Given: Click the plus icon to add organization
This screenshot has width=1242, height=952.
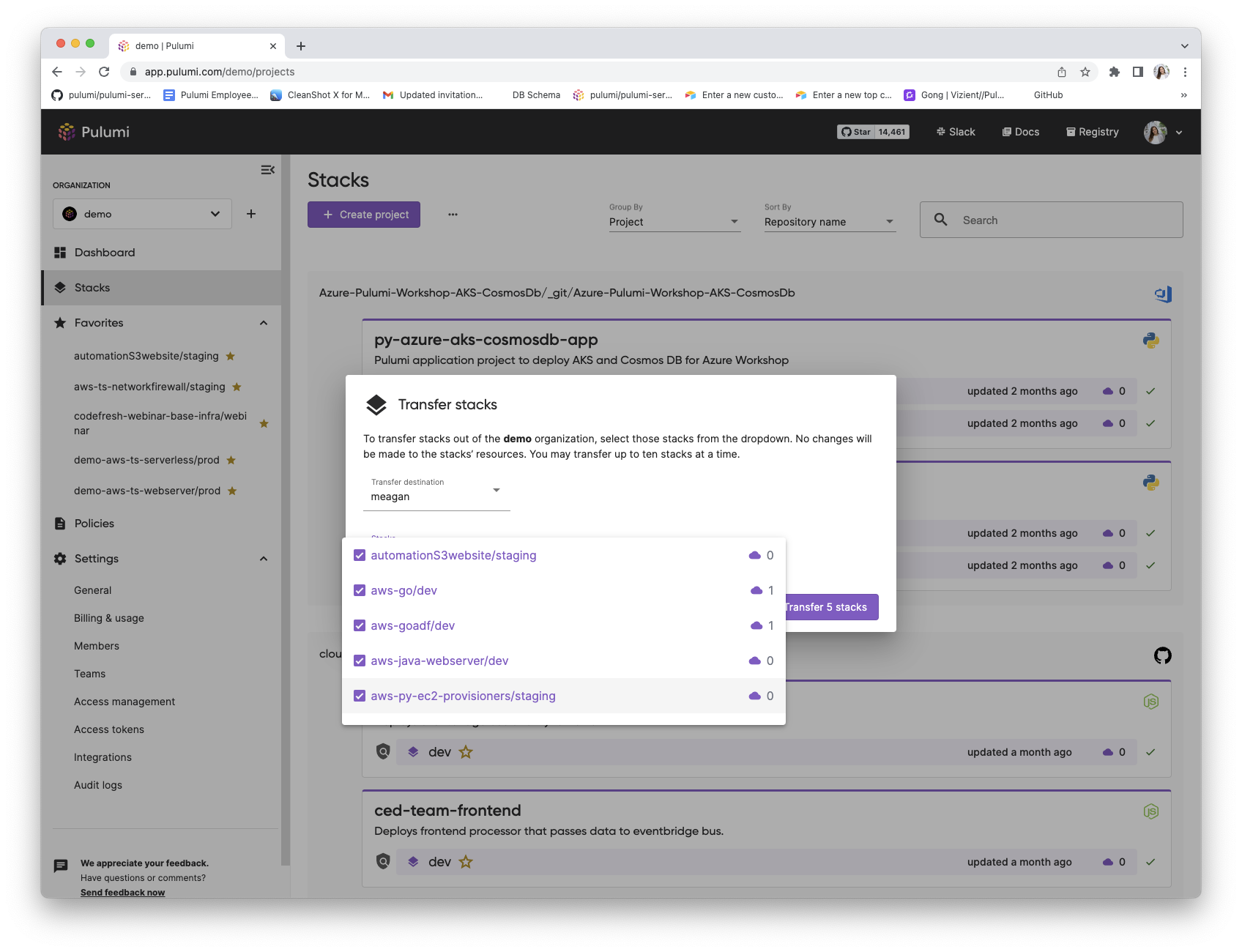Looking at the screenshot, I should [x=251, y=214].
